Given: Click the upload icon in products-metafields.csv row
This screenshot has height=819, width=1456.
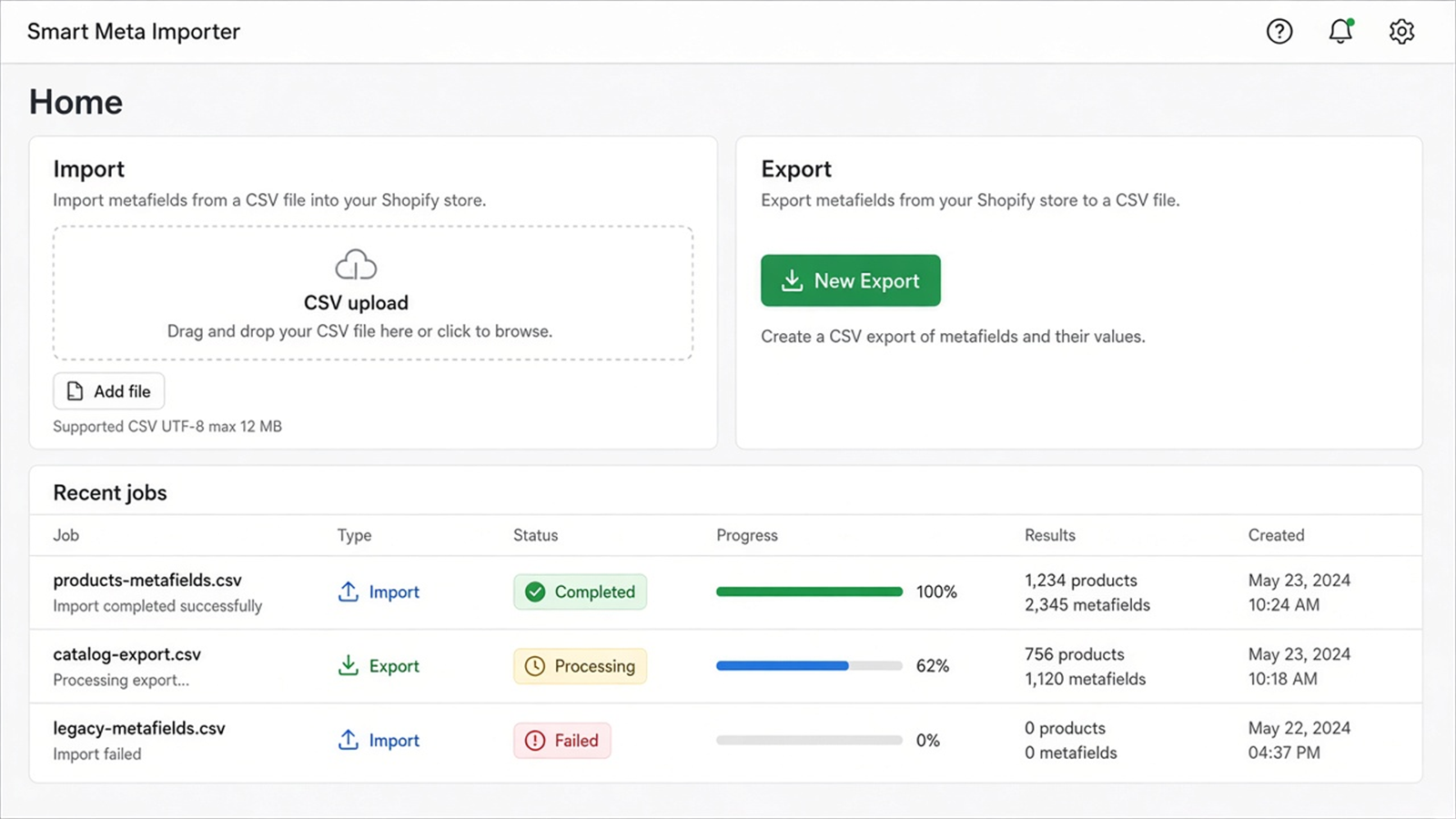Looking at the screenshot, I should (348, 591).
